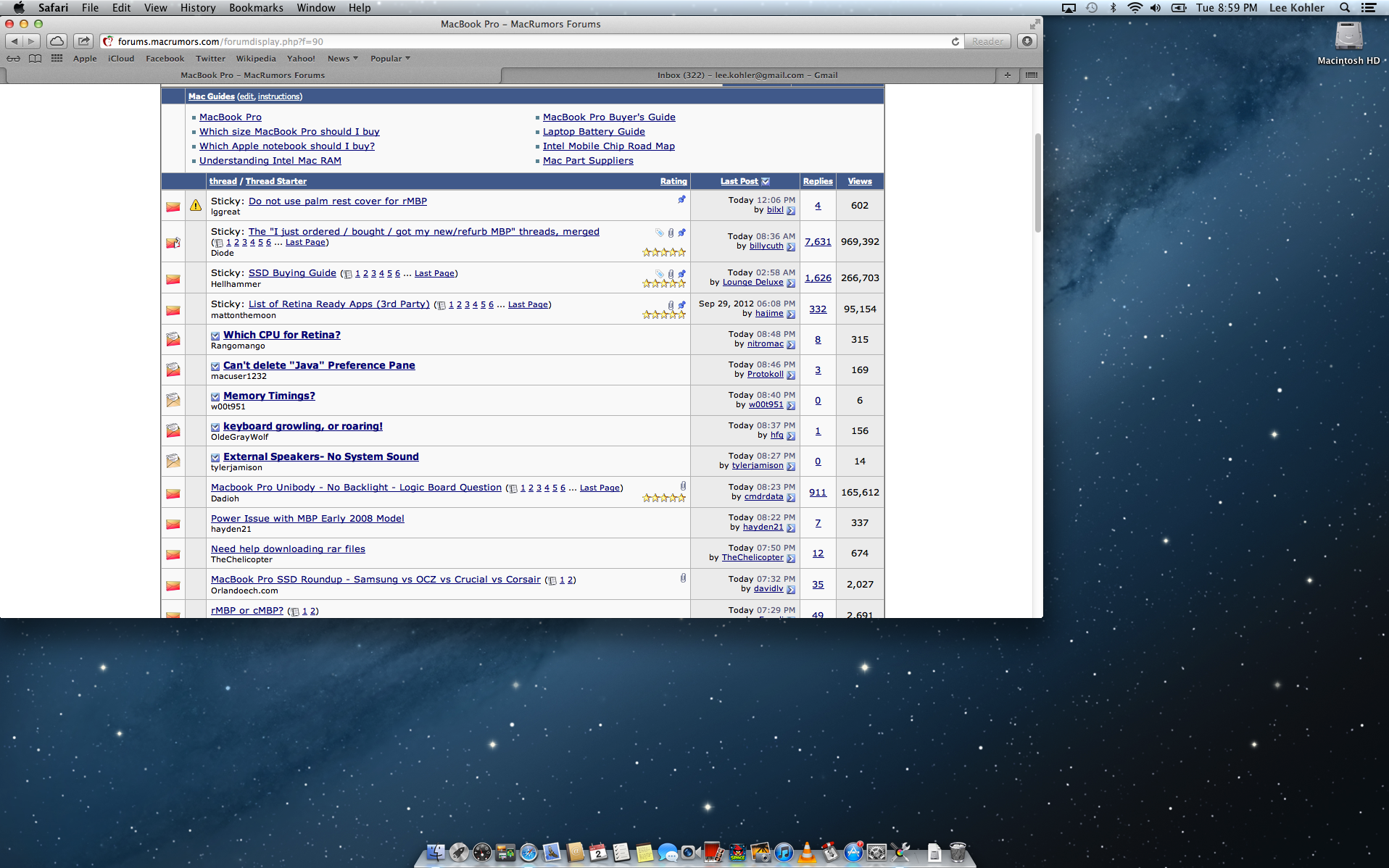The width and height of the screenshot is (1389, 868).
Task: Sort threads by Views column header
Action: (860, 181)
